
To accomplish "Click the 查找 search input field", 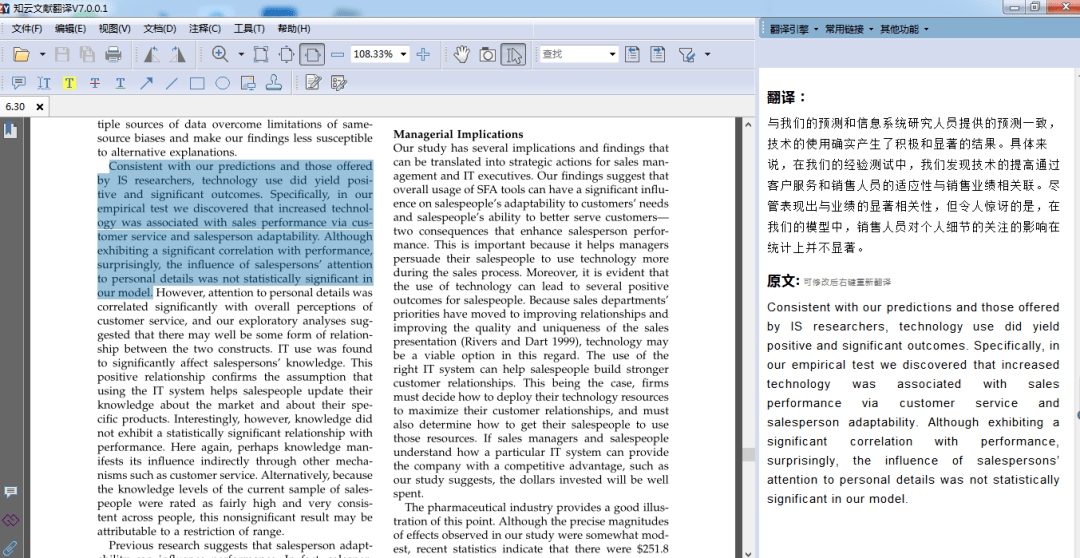I will 573,54.
